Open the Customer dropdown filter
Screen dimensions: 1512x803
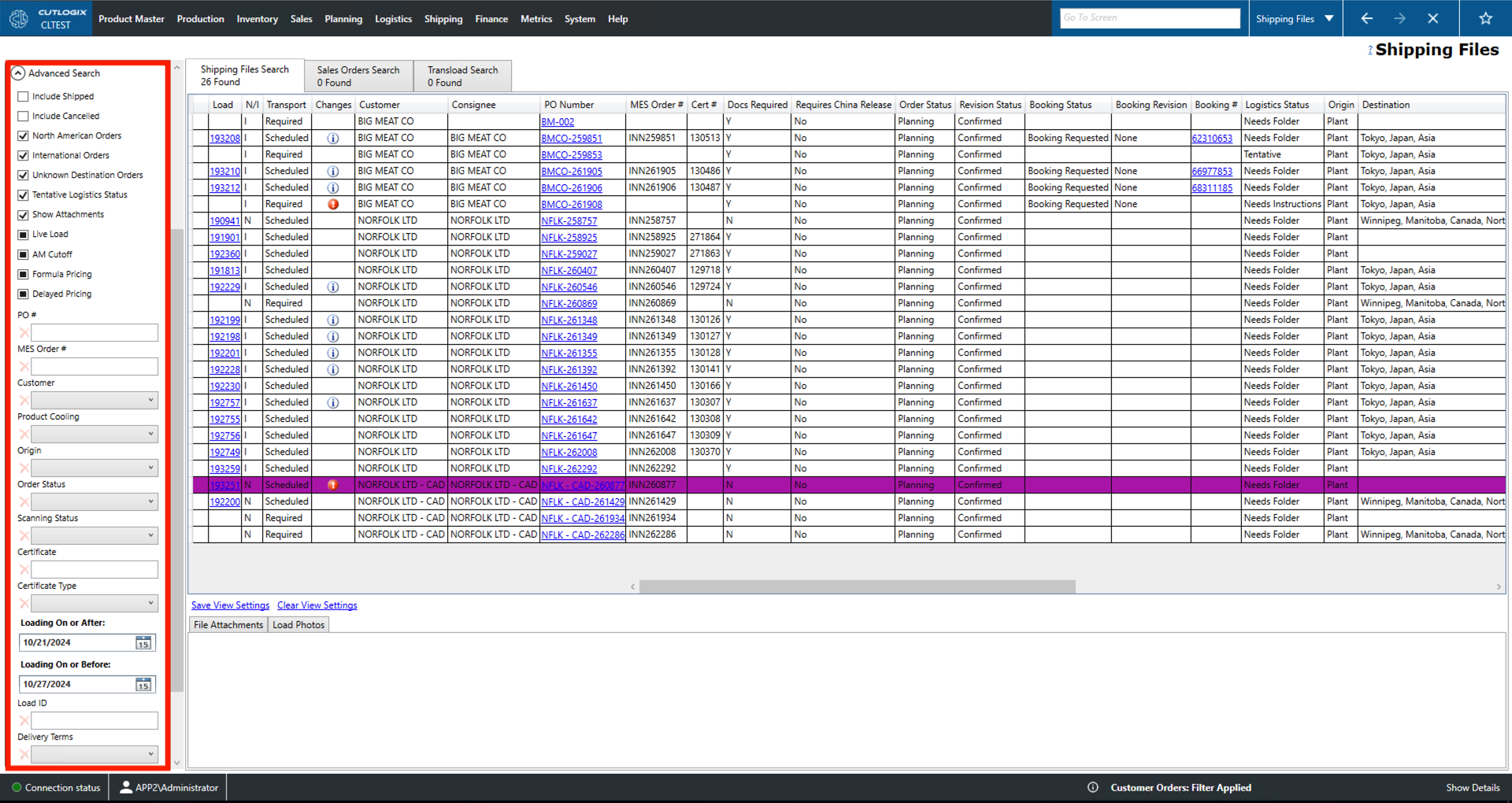tap(94, 401)
